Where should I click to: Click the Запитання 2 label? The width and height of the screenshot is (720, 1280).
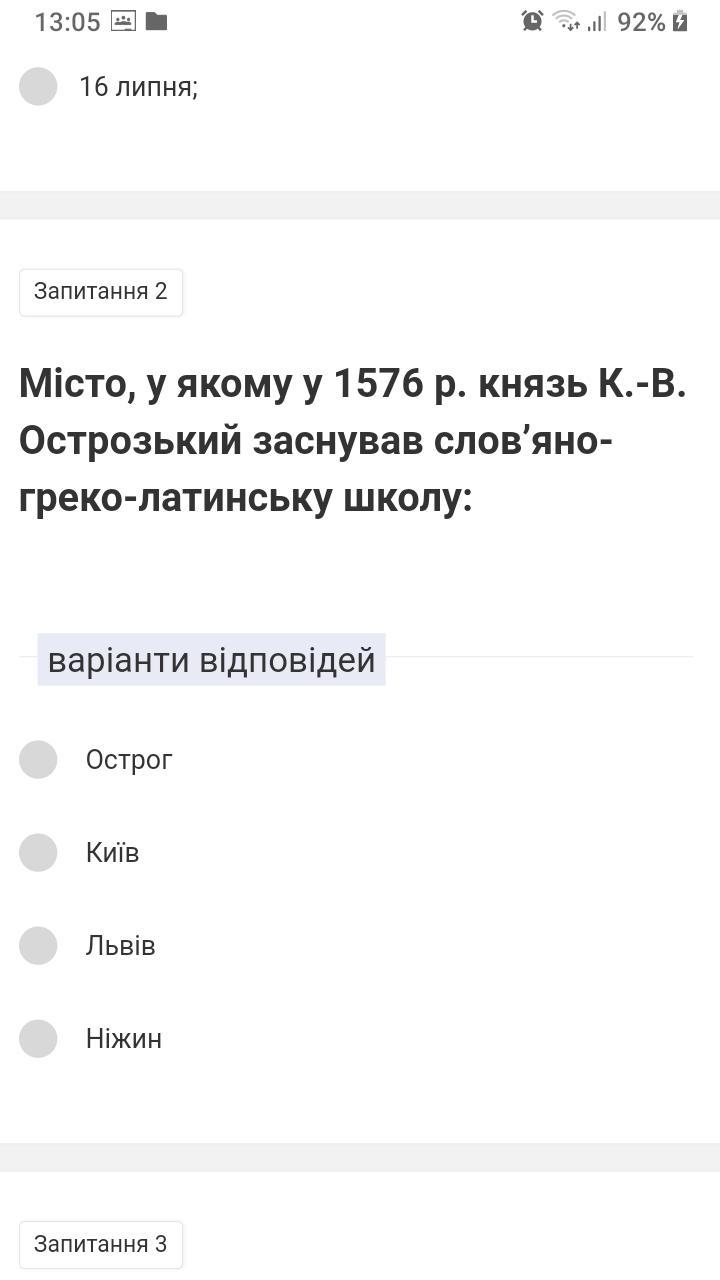click(101, 292)
